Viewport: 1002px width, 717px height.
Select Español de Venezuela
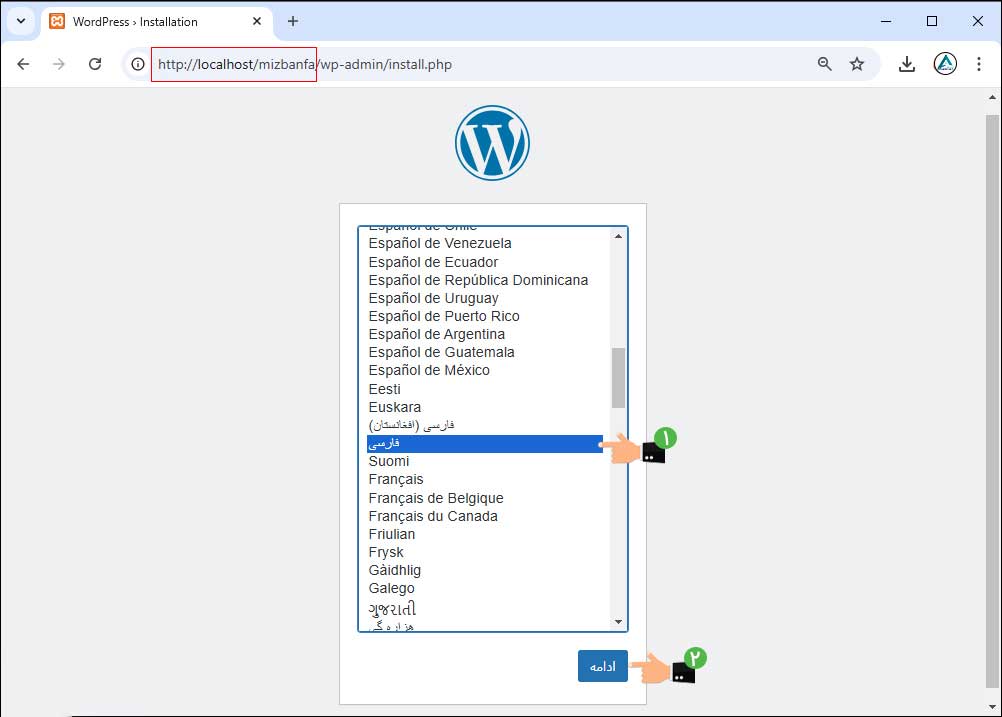point(484,243)
